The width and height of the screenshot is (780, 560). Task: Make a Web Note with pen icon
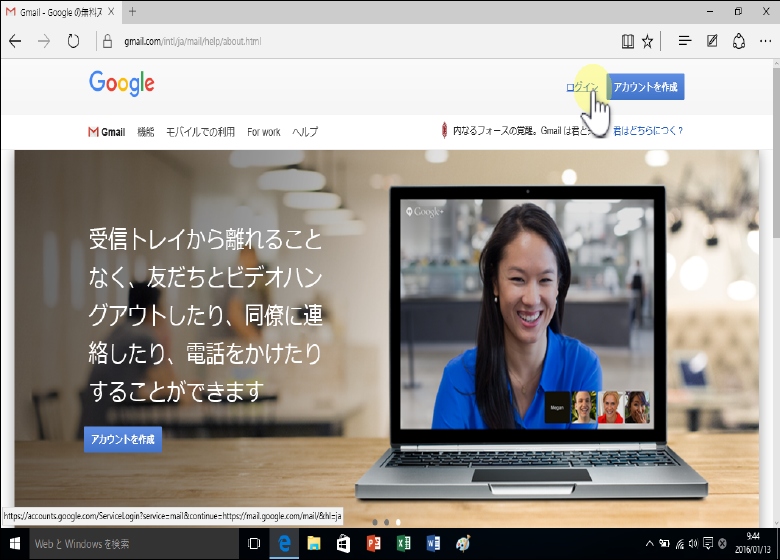coord(712,41)
